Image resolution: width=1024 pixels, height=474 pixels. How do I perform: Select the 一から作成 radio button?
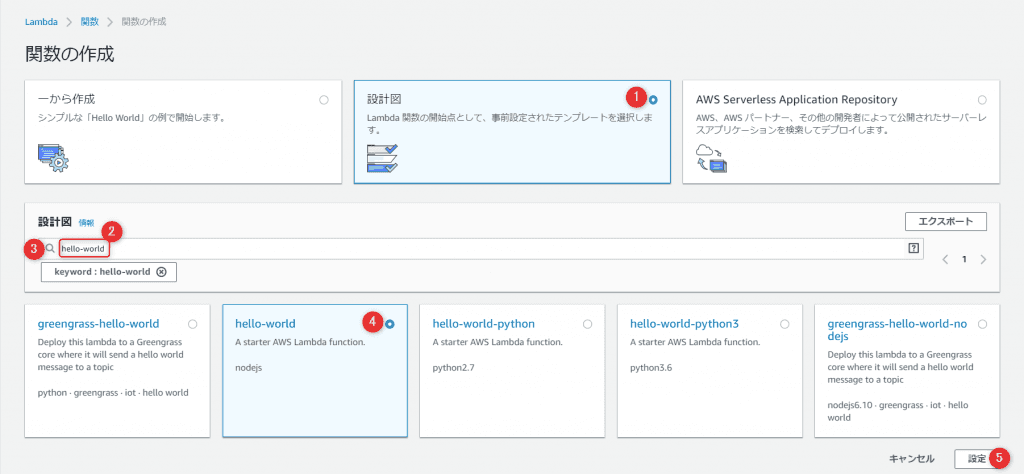click(323, 100)
